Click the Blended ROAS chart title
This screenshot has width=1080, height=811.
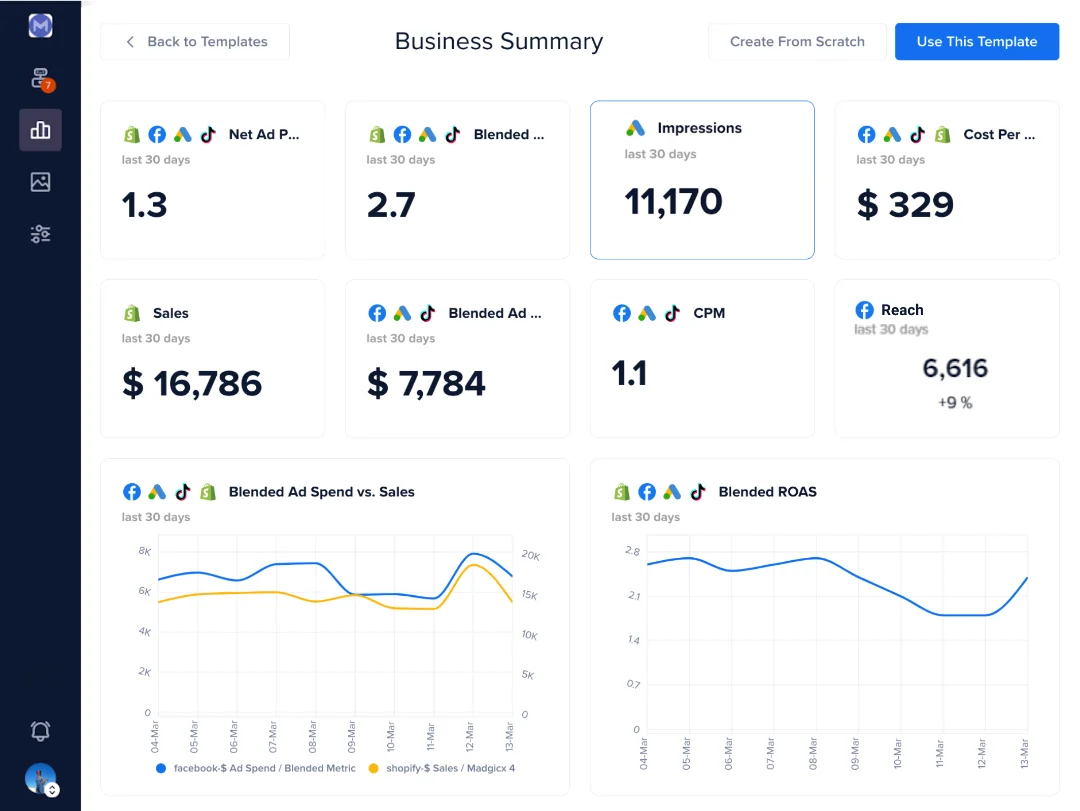(767, 492)
